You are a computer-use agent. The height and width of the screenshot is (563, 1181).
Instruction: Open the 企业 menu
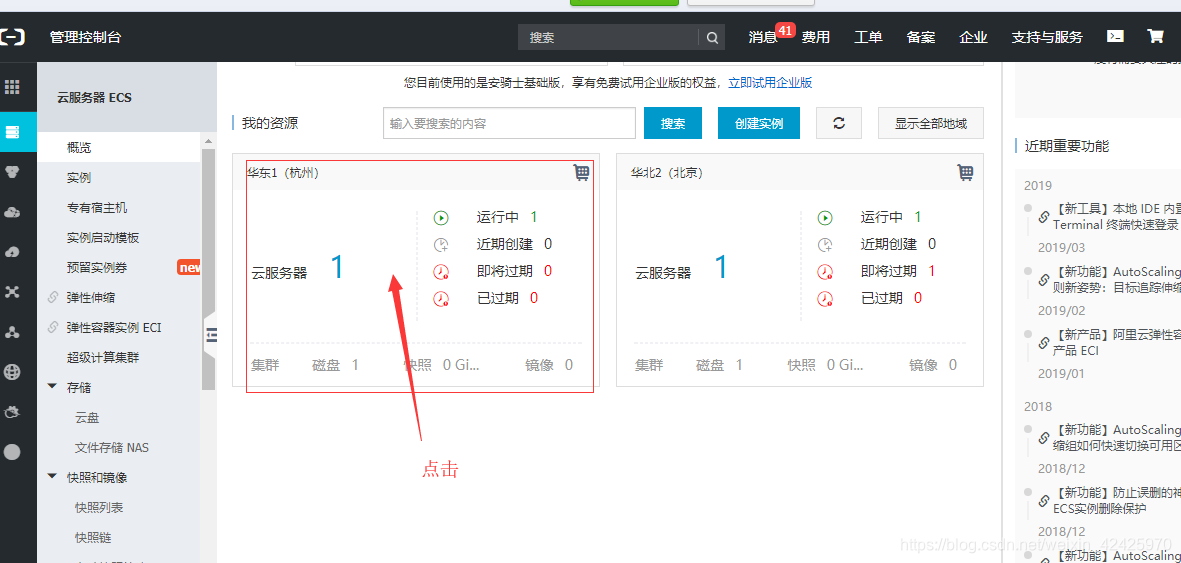[974, 37]
